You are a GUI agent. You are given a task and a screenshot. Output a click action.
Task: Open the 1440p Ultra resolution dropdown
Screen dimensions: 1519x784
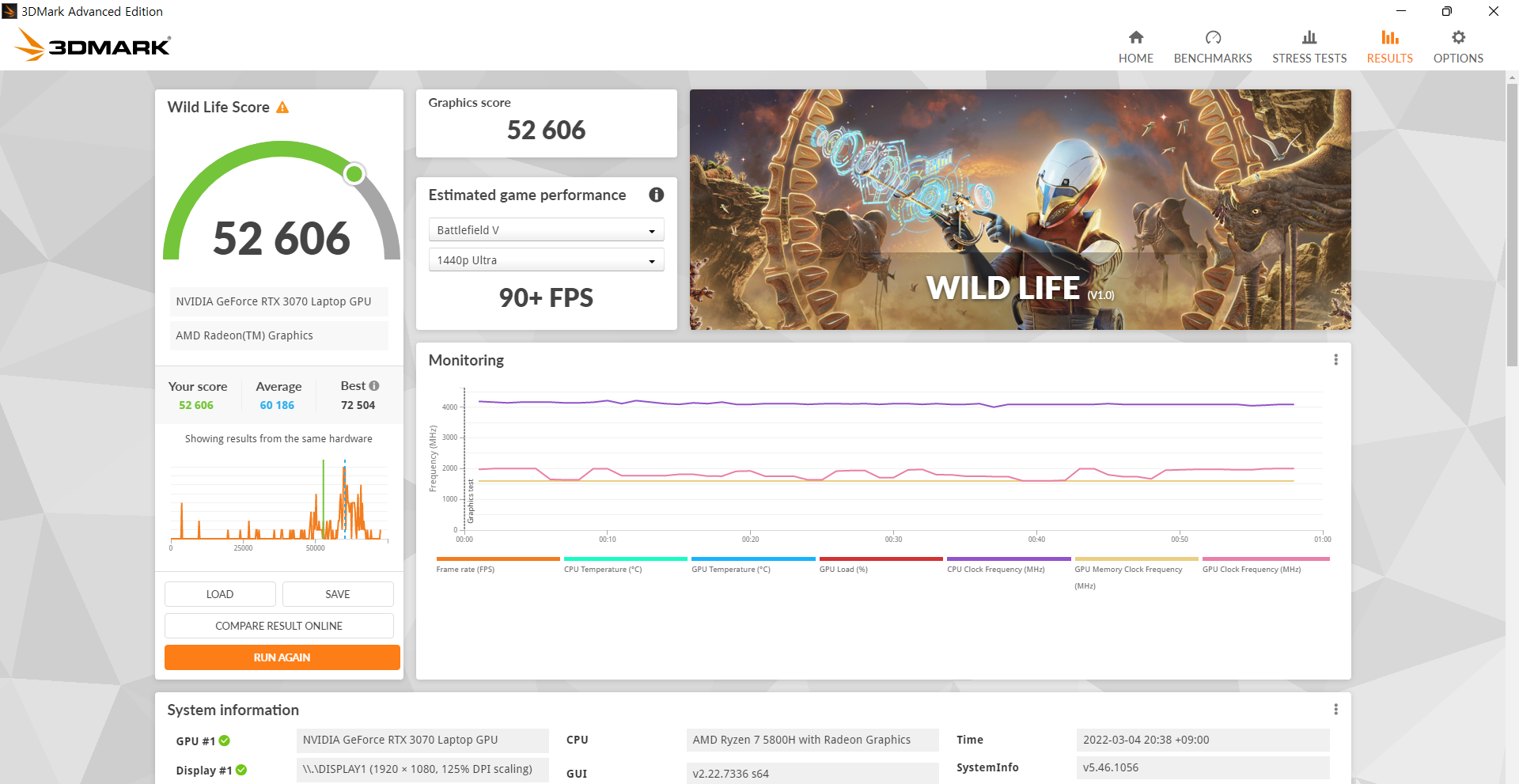546,260
